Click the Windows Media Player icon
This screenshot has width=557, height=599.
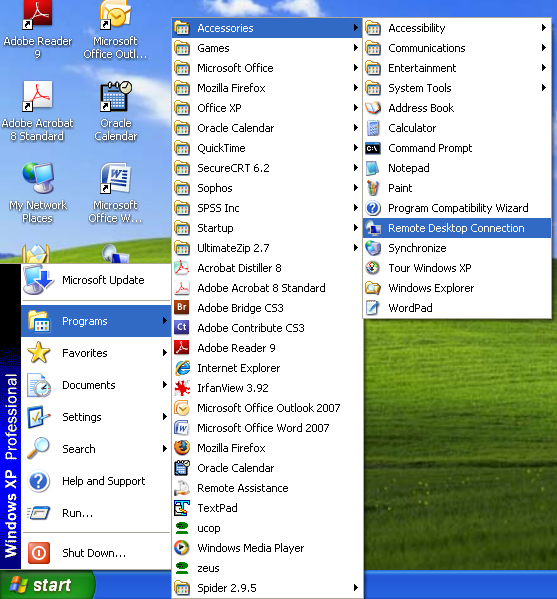pyautogui.click(x=182, y=548)
